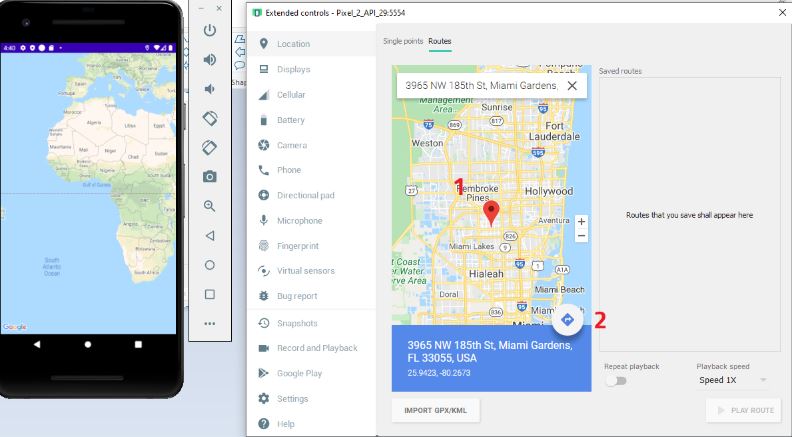Click the overview square in the emulator toolbar

click(x=210, y=294)
